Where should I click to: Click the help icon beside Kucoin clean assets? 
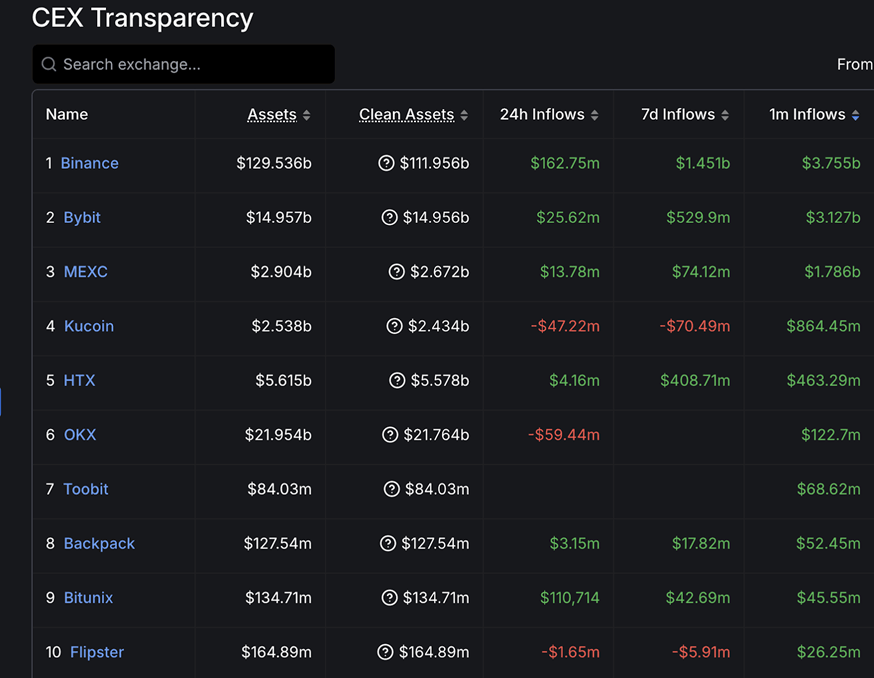[394, 326]
